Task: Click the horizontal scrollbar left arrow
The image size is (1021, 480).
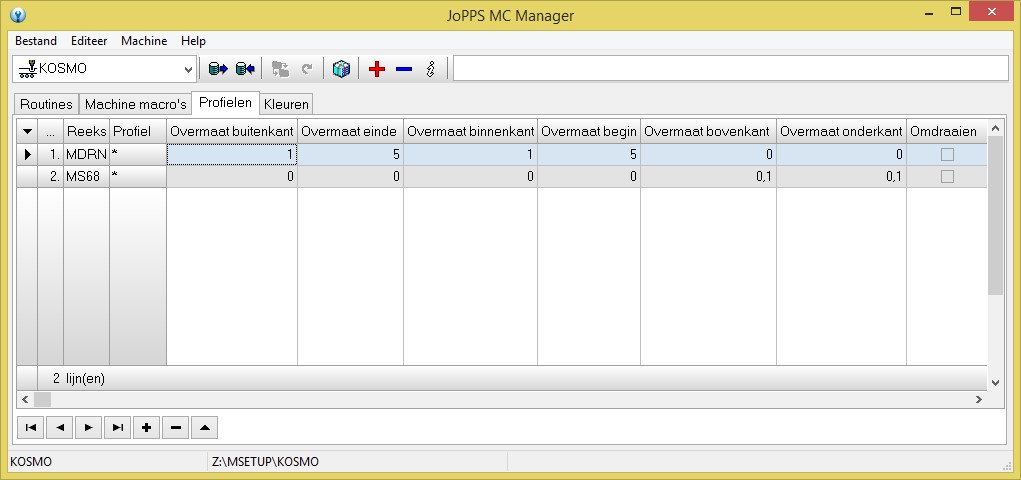Action: coord(25,399)
